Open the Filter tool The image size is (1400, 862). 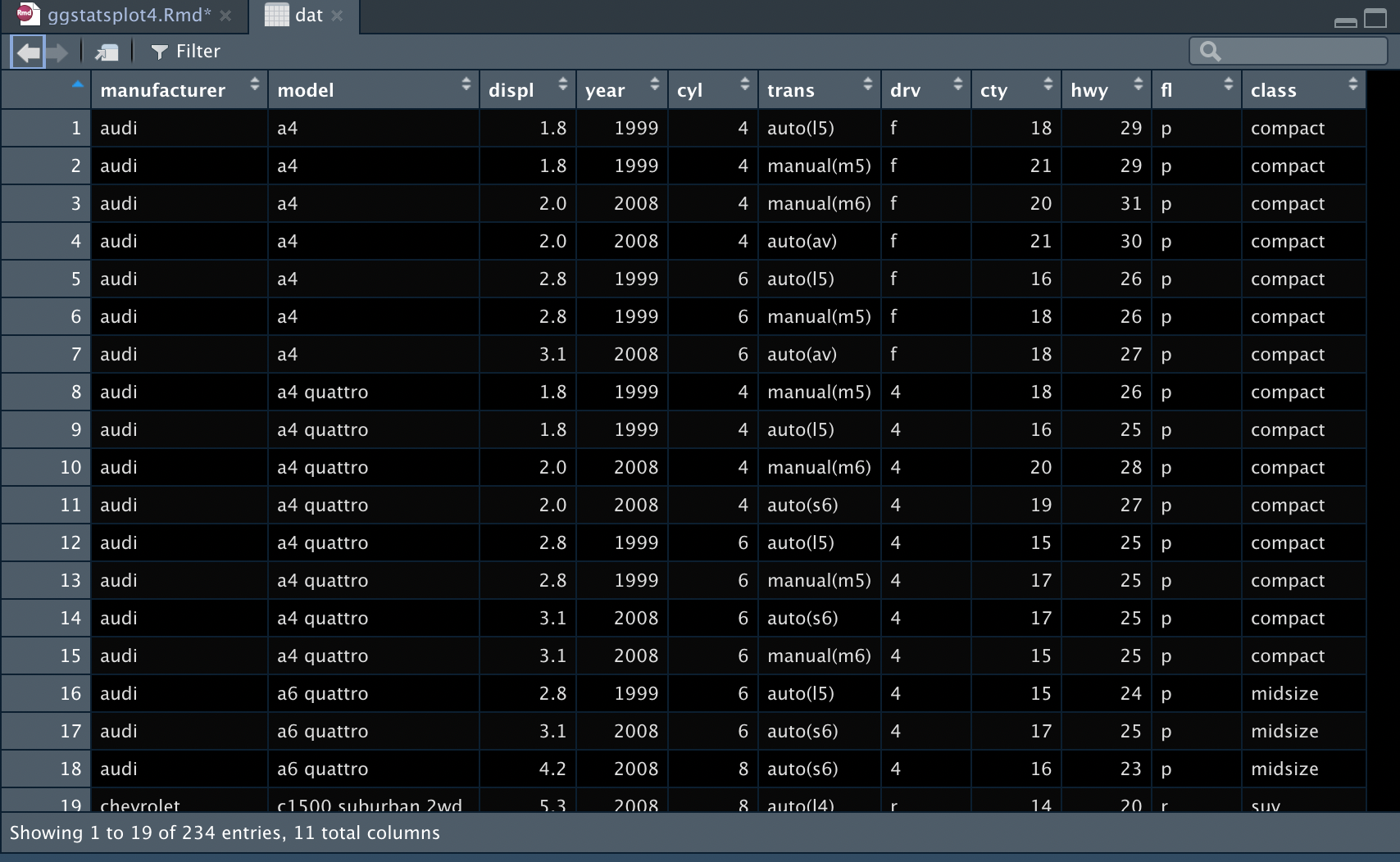click(x=186, y=52)
